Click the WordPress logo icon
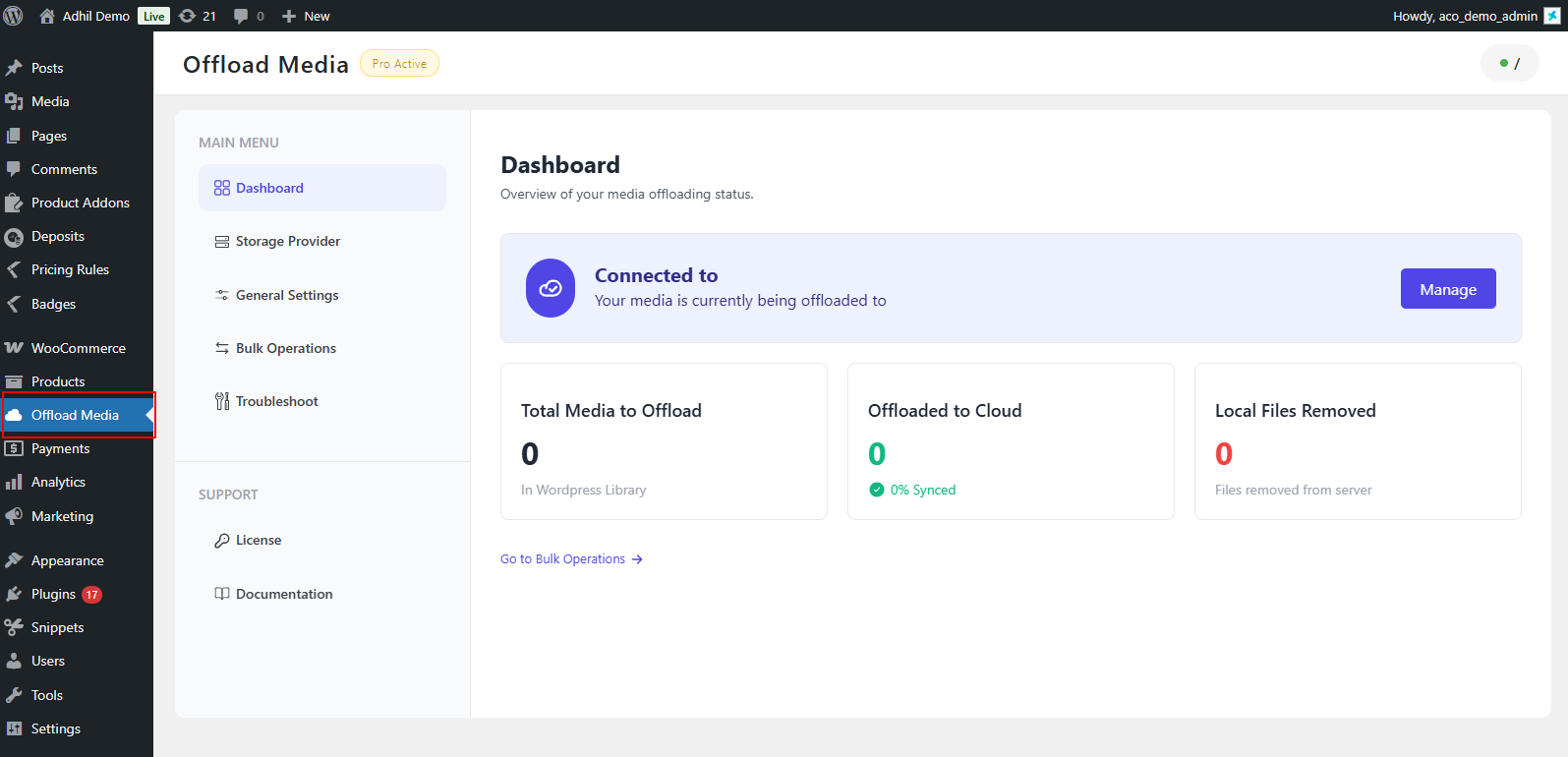The height and width of the screenshot is (757, 1568). pos(14,16)
